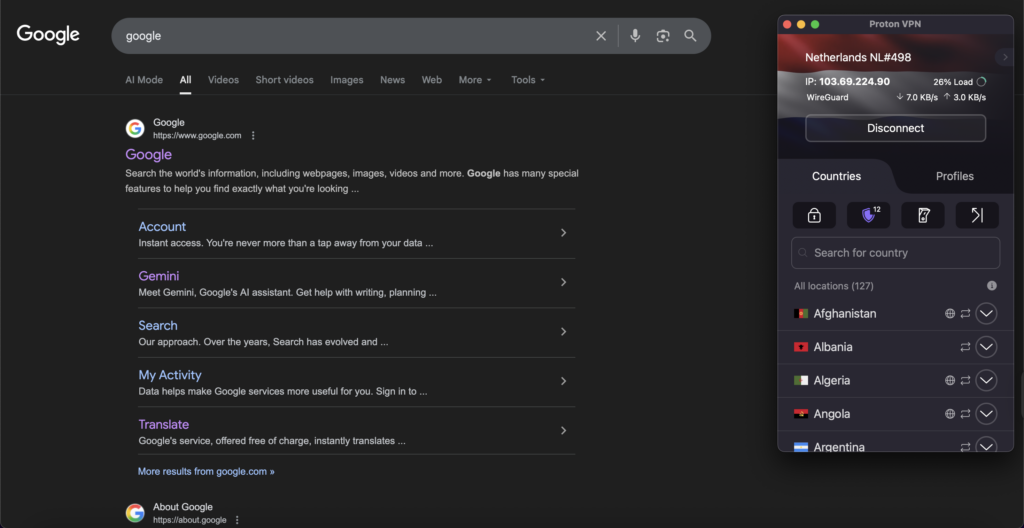Open the Search sitelink
Viewport: 1024px width, 528px height.
click(158, 325)
